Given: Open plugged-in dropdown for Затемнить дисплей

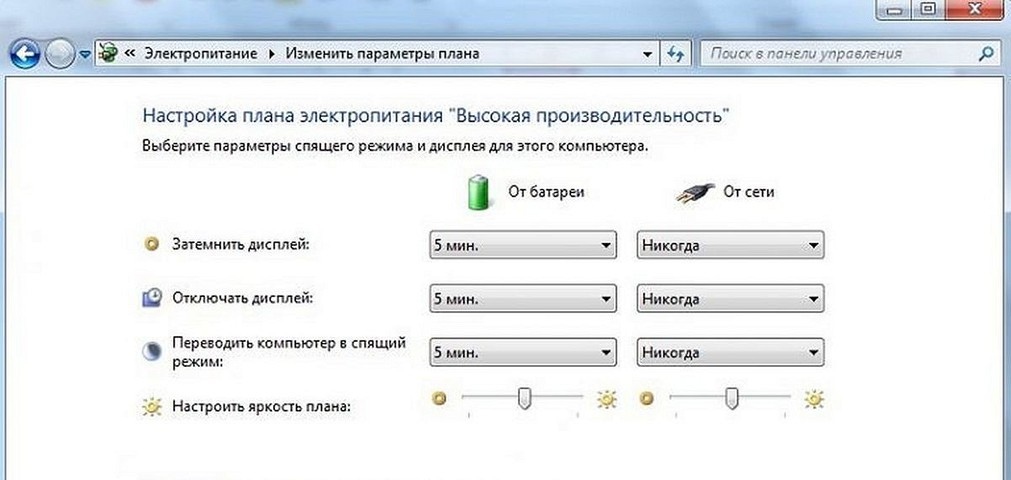Looking at the screenshot, I should pyautogui.click(x=731, y=245).
